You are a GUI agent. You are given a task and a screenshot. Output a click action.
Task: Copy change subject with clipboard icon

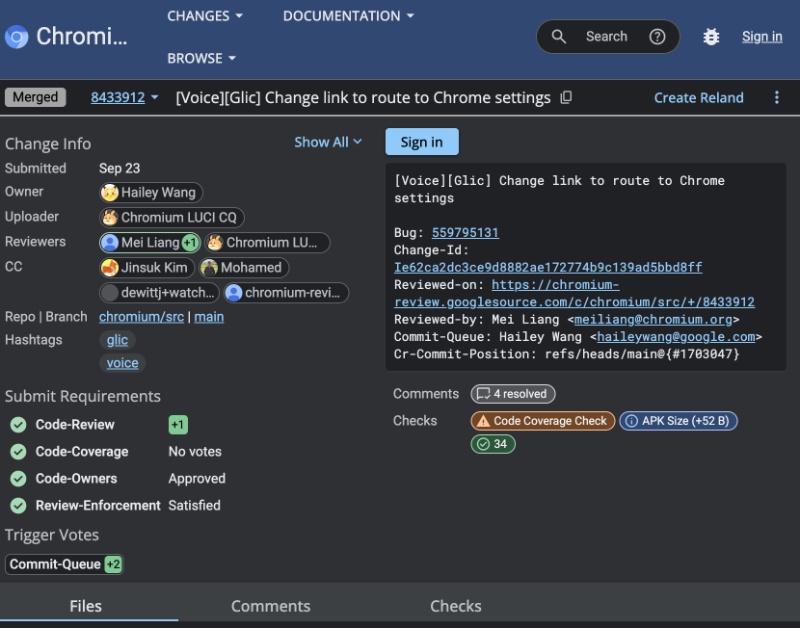coord(566,97)
